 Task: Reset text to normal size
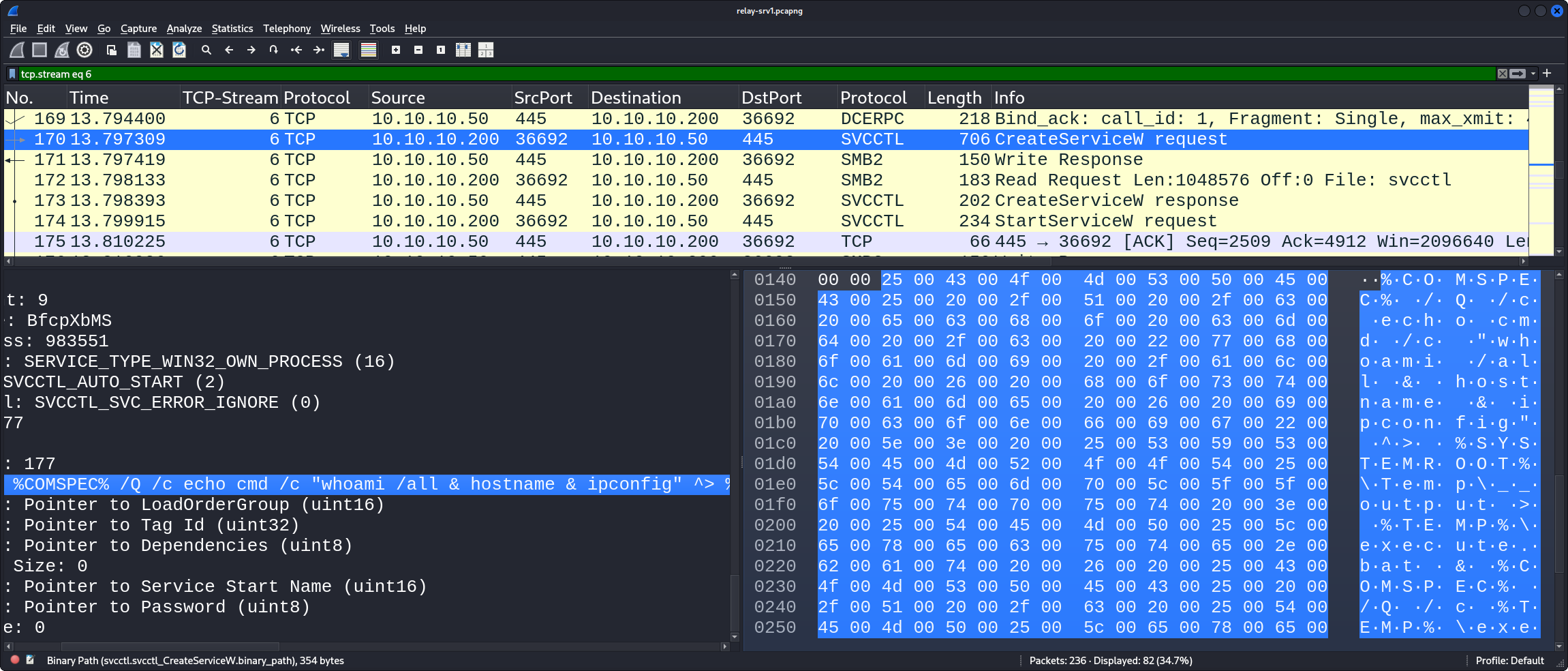(441, 50)
